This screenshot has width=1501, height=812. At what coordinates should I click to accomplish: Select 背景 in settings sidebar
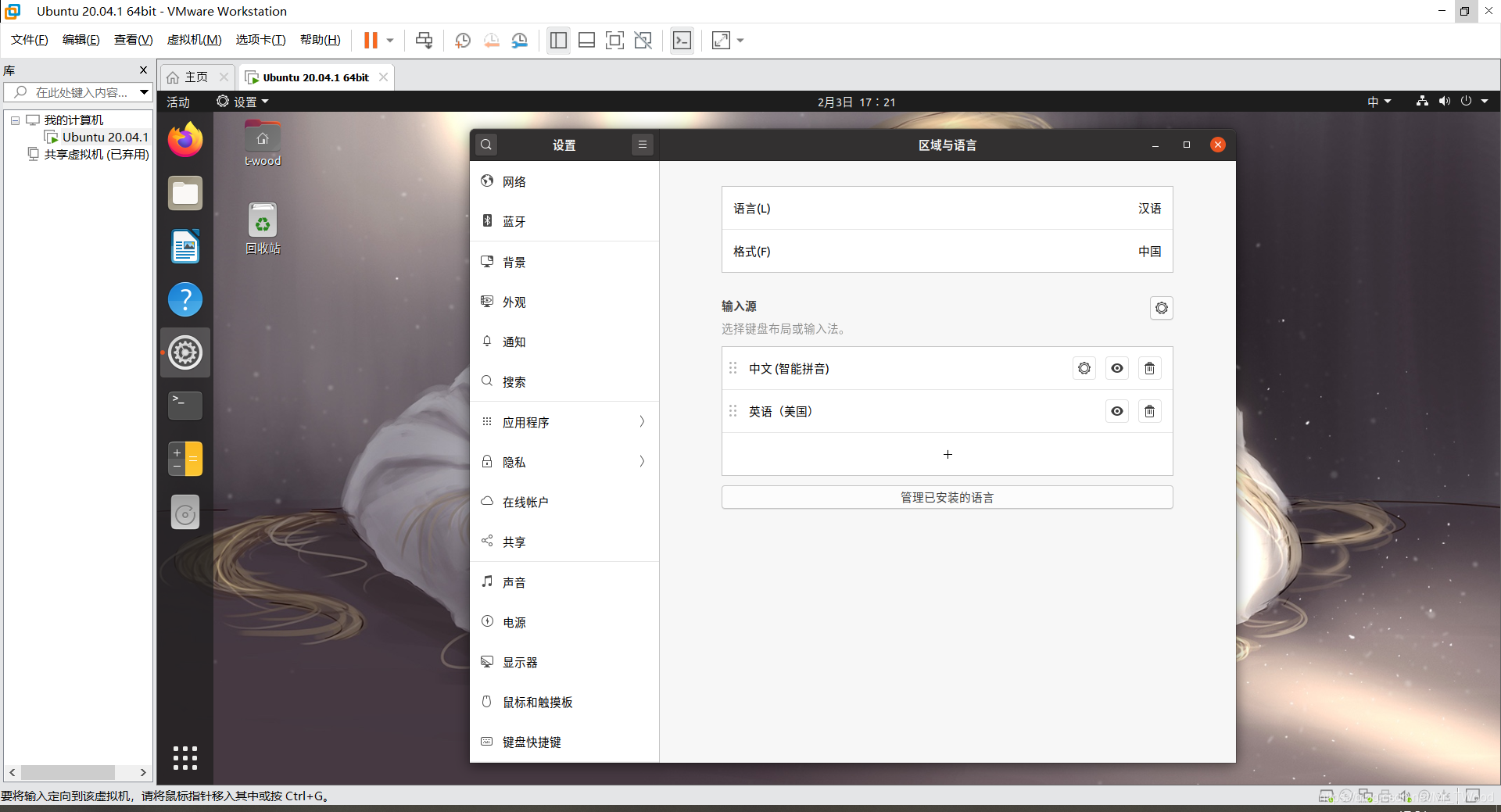coord(564,262)
